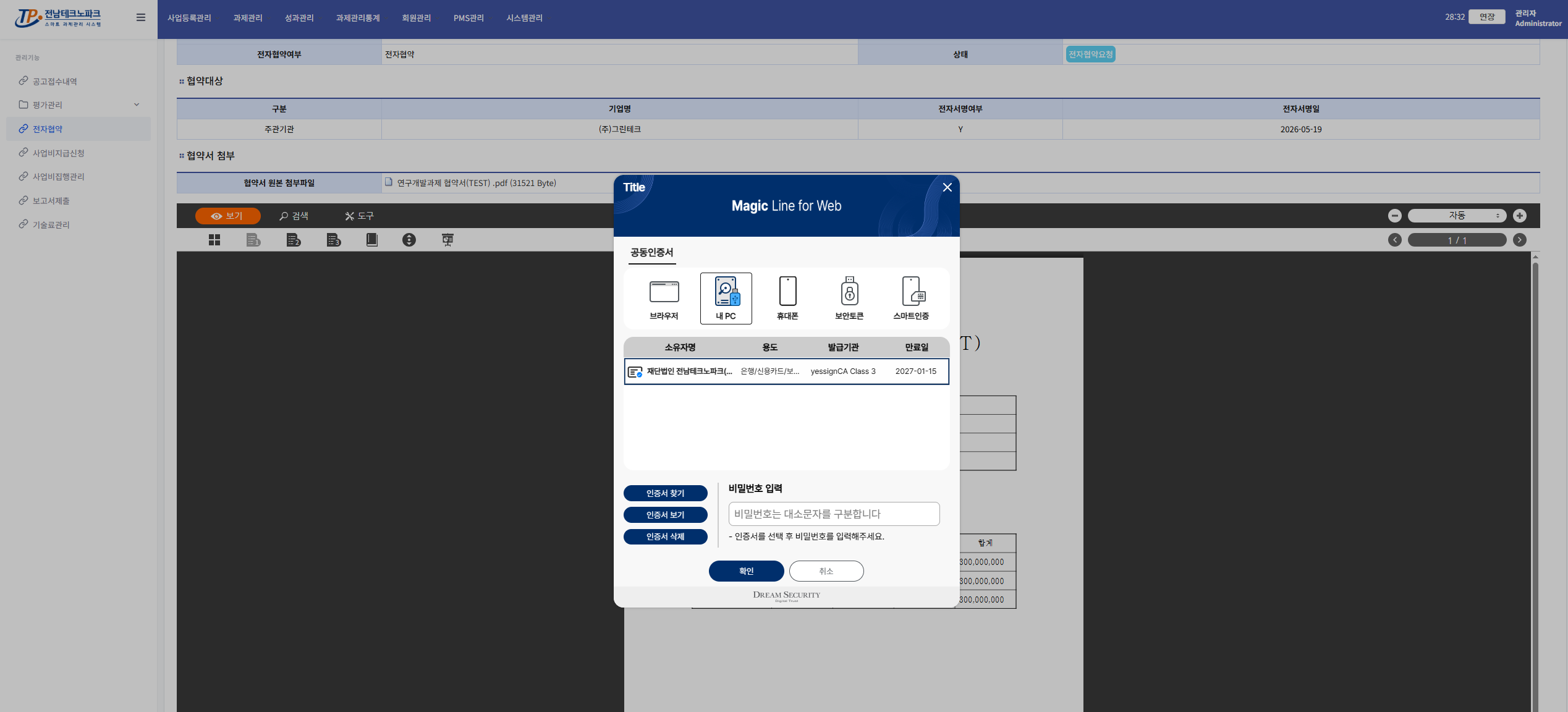Viewport: 1568px width, 712px height.
Task: Click the page number 1 / 1 field
Action: click(1457, 240)
